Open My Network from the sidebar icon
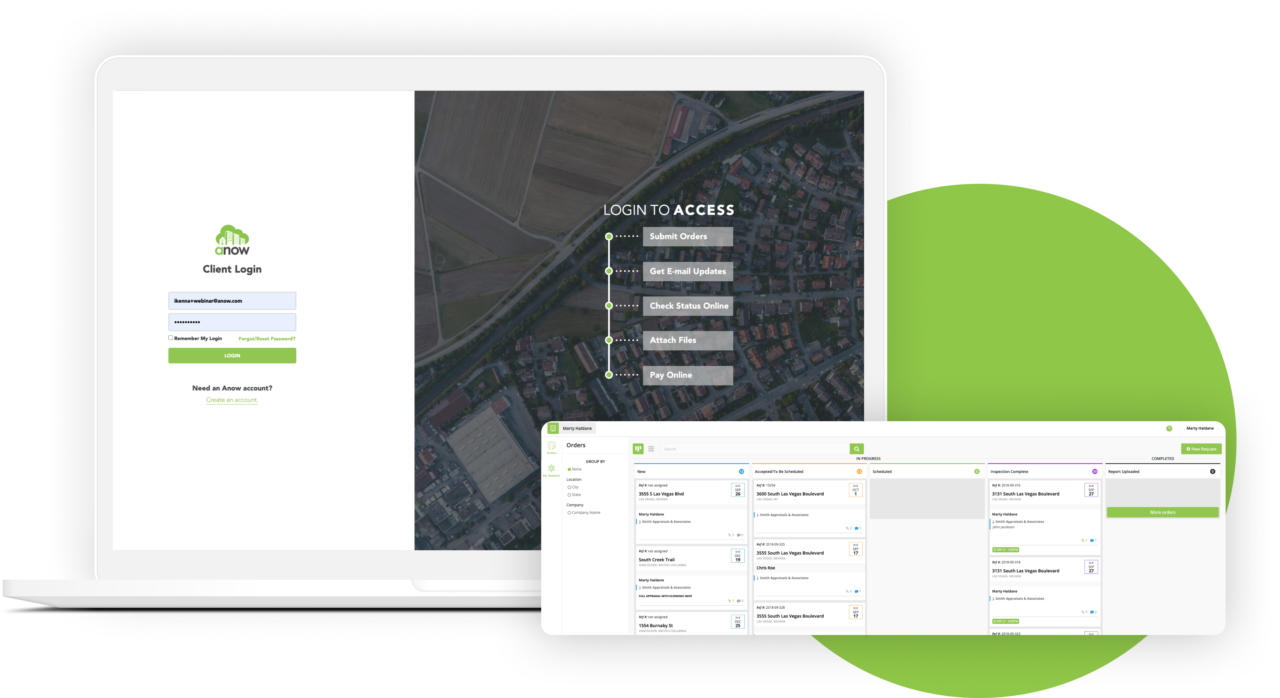Viewport: 1280px width, 698px height. click(551, 470)
